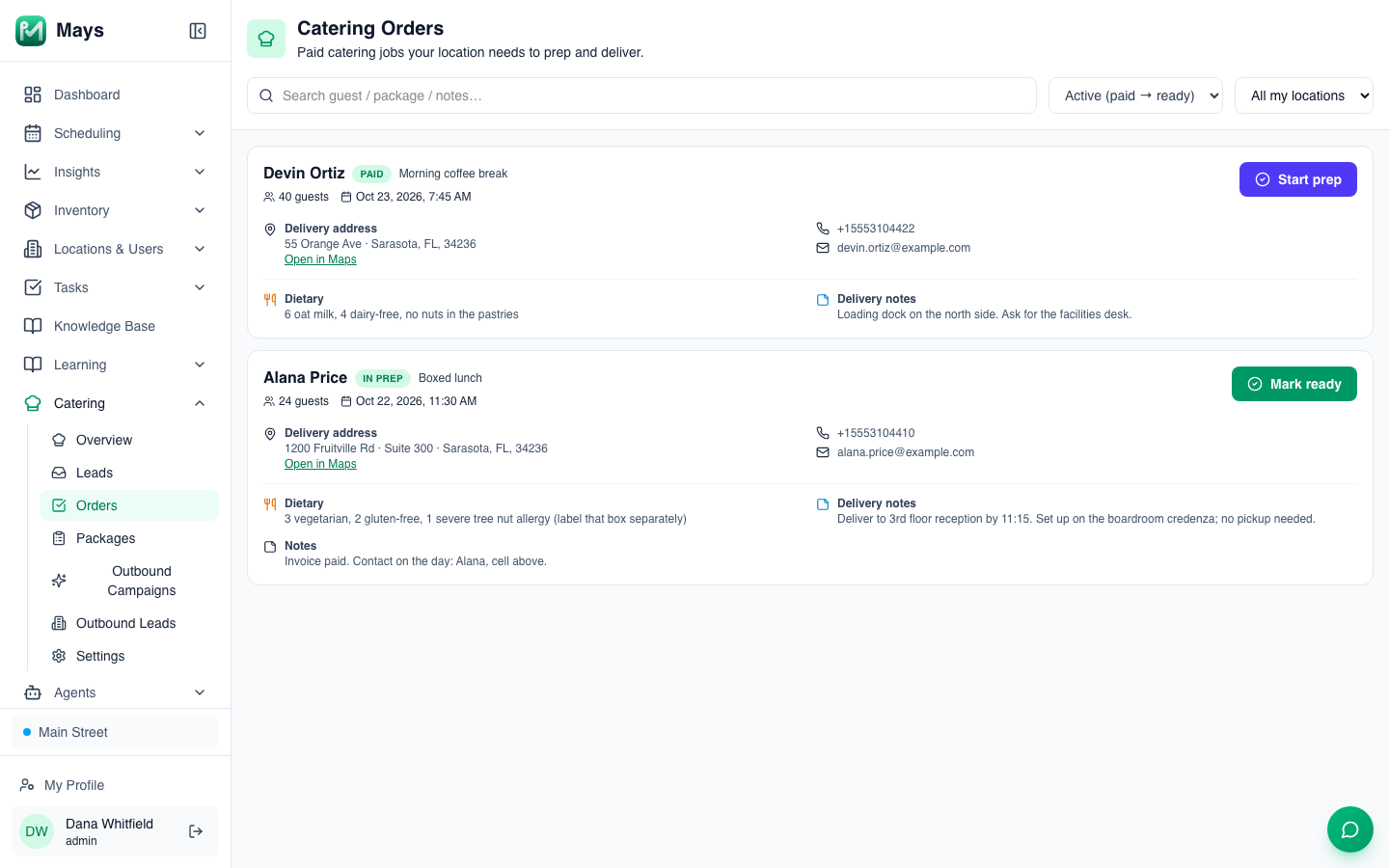Expand the Scheduling section chevron
This screenshot has width=1389, height=868.
tap(200, 133)
